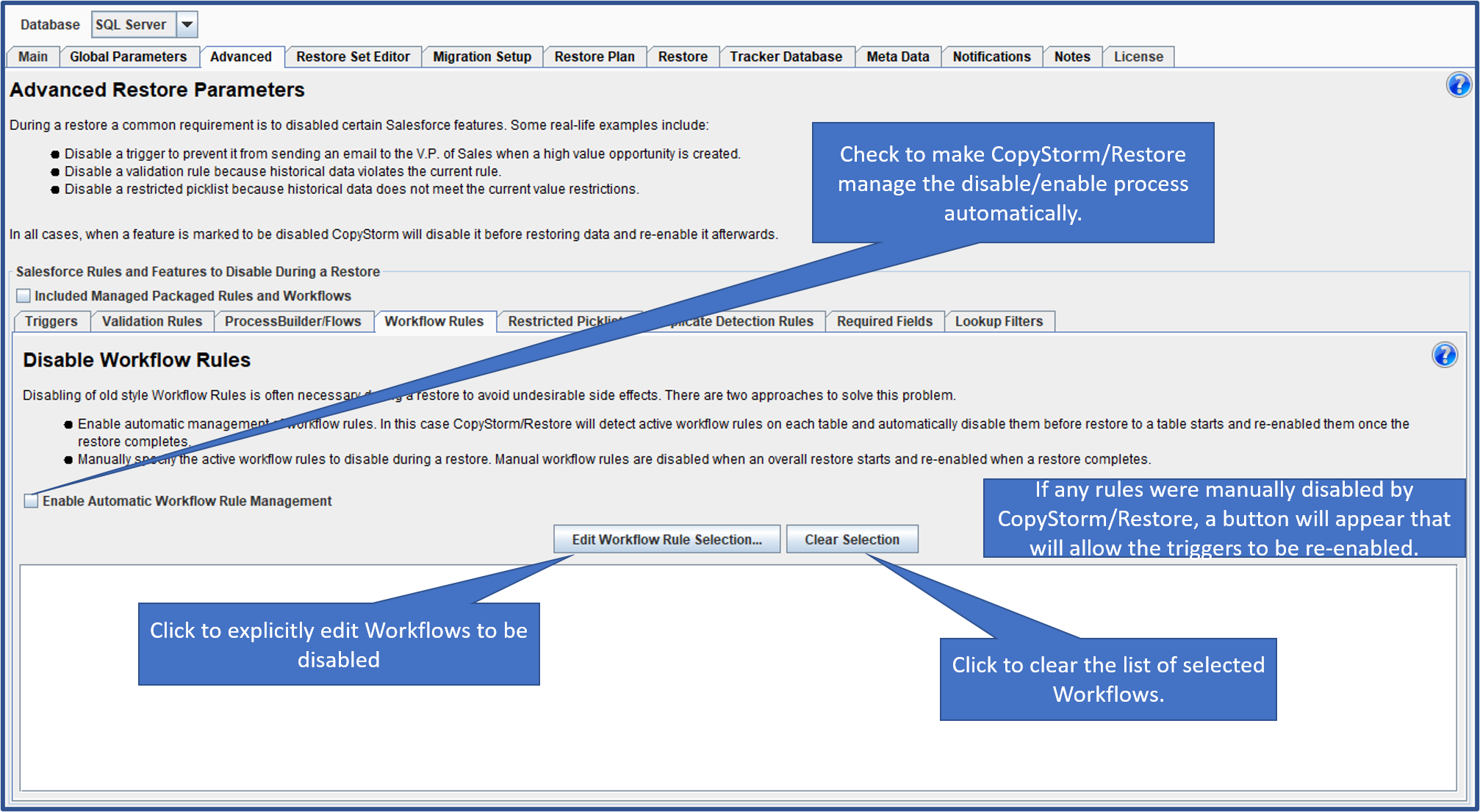Open the Migration Setup tab
1480x812 pixels.
pyautogui.click(x=482, y=57)
